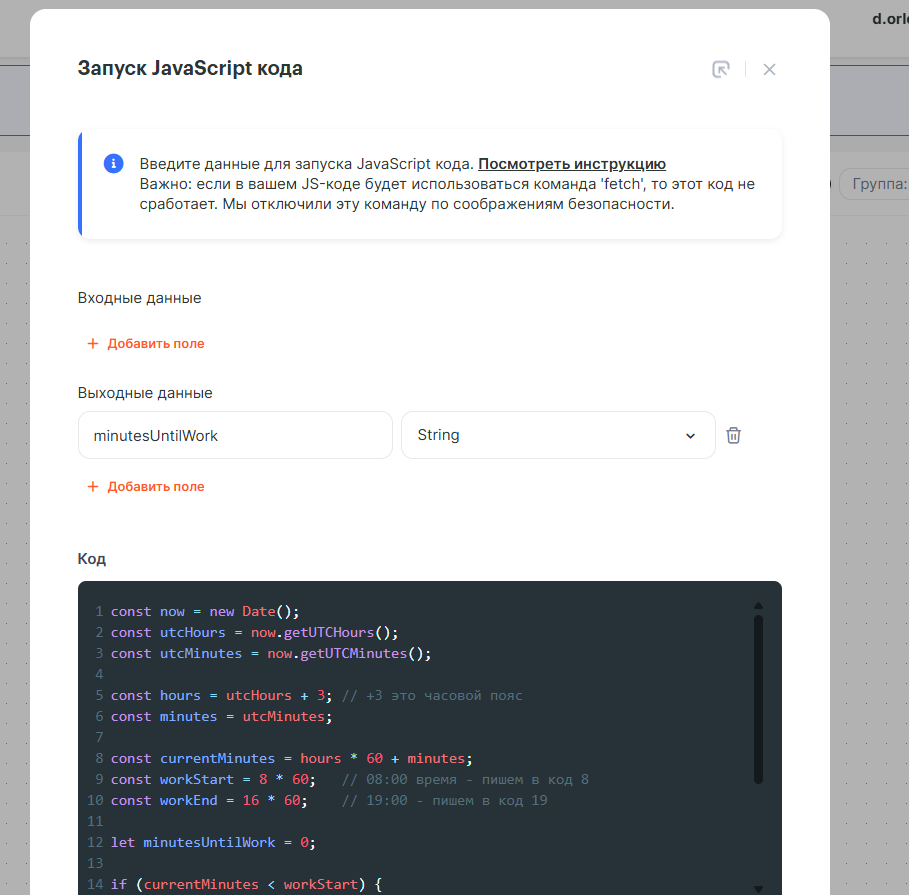Click the plus icon below Входные данные
This screenshot has height=895, width=909.
pos(93,343)
